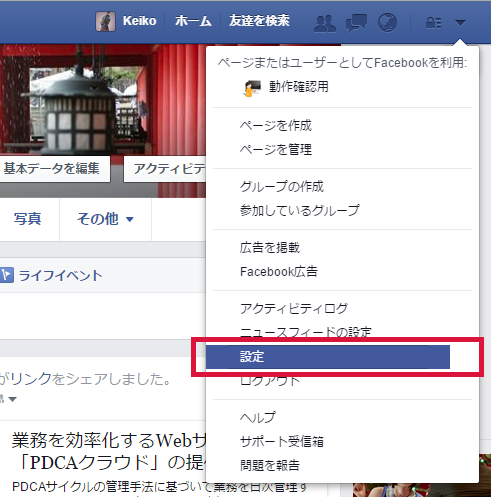Choose 設定 settings menu item
Screen dimensions: 491x497
pyautogui.click(x=328, y=357)
